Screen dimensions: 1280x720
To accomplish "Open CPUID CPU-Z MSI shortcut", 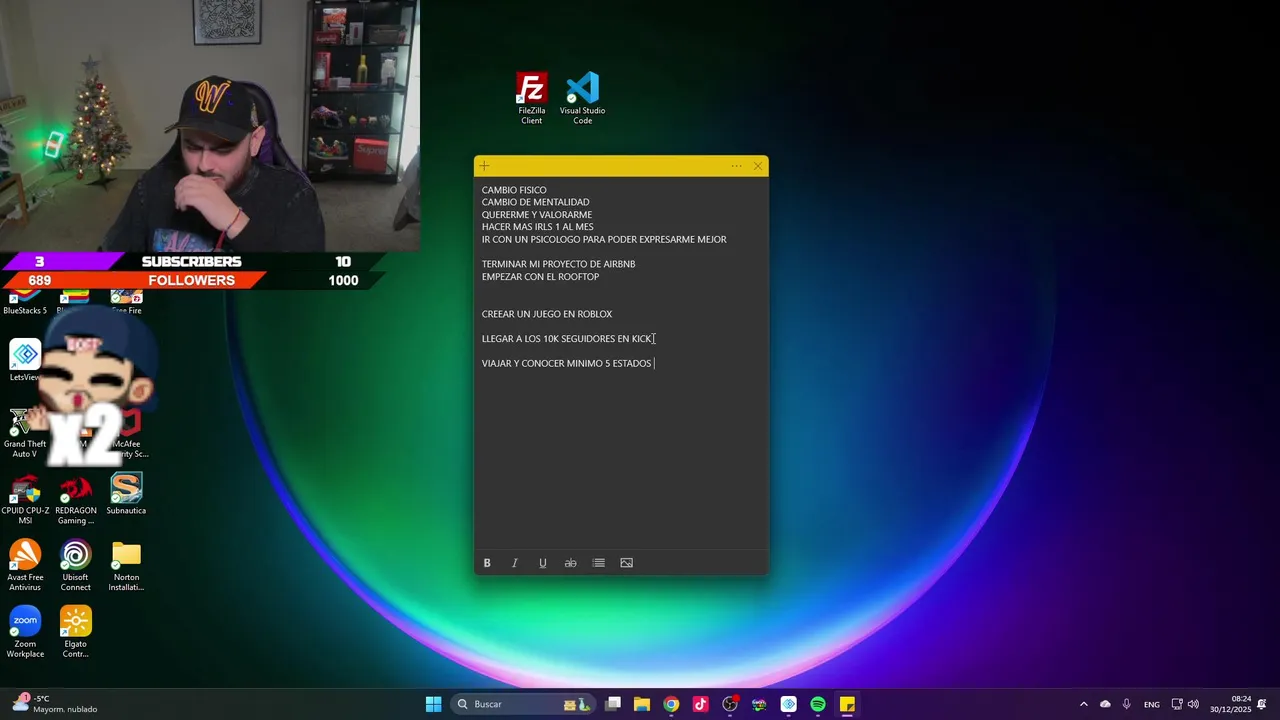I will (25, 499).
